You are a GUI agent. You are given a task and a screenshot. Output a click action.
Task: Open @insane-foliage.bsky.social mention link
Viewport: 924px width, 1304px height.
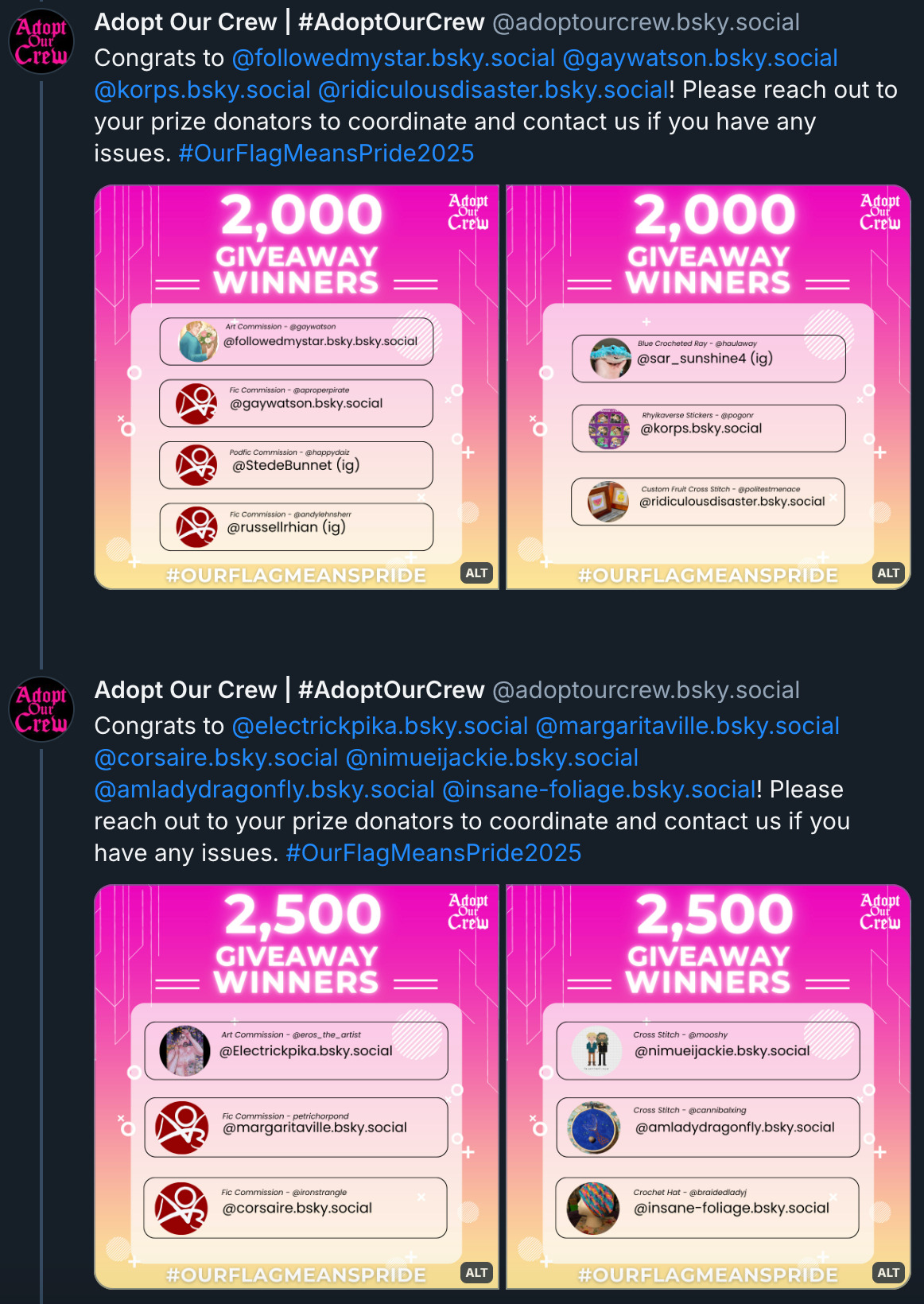pos(599,790)
